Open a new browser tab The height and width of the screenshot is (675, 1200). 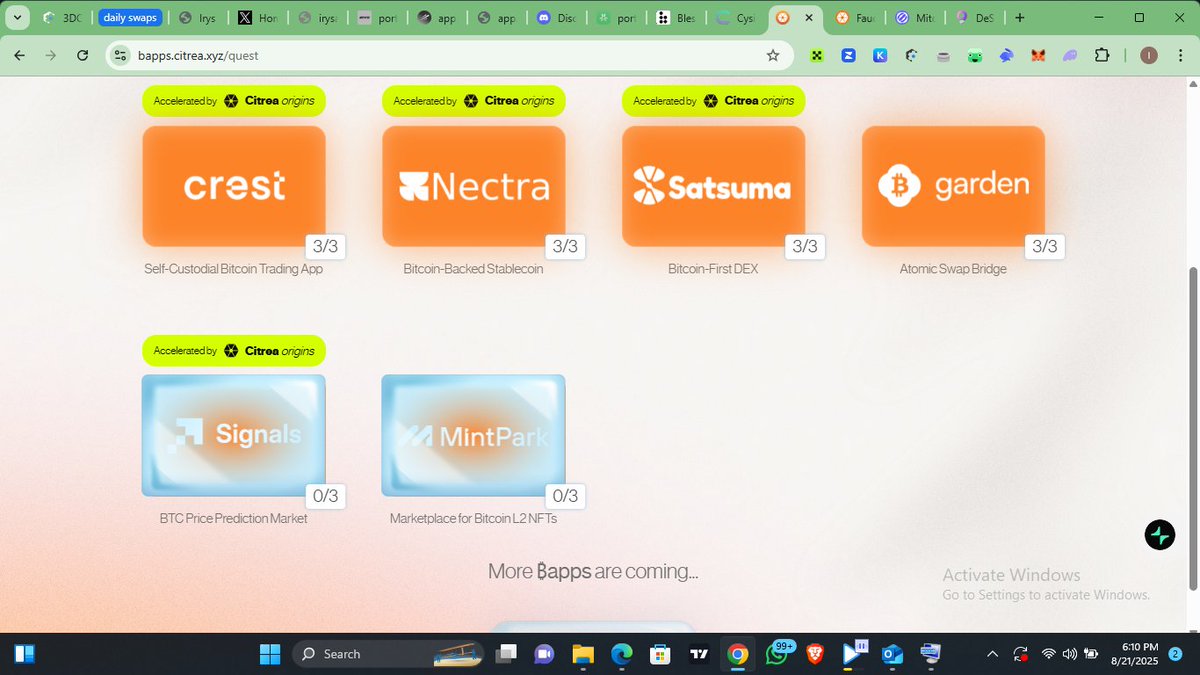[1019, 18]
